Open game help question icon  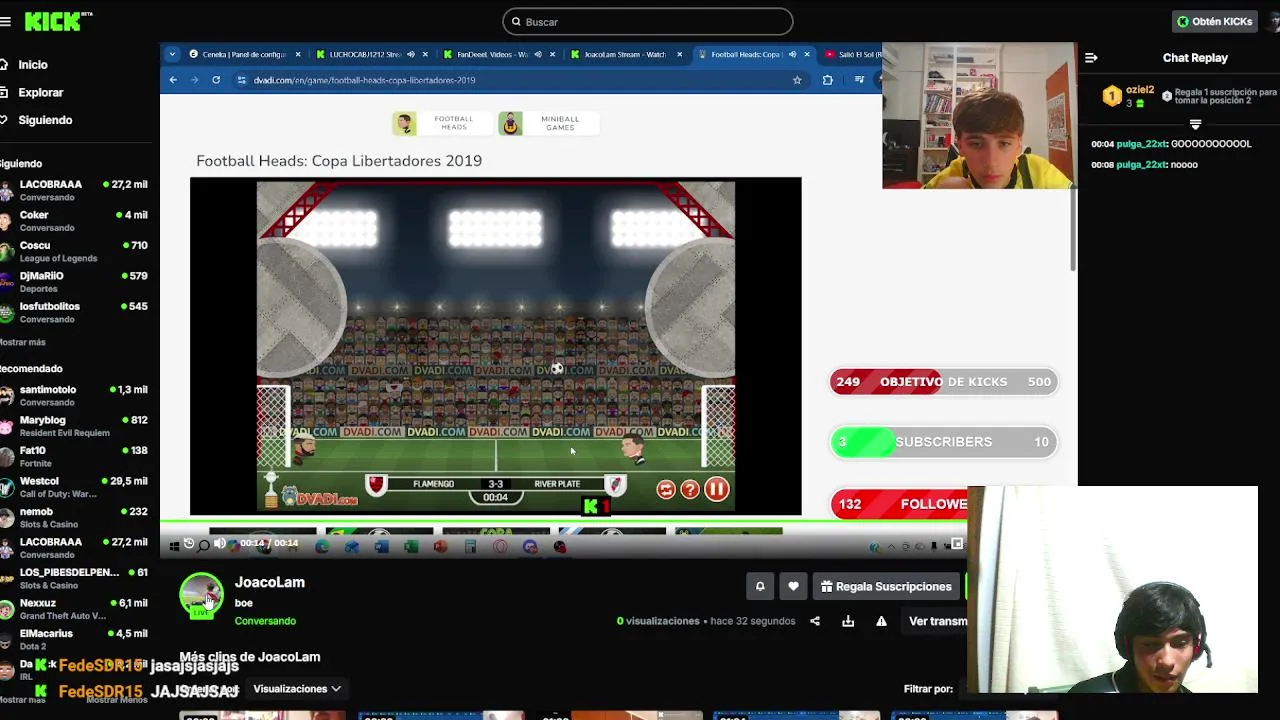pyautogui.click(x=690, y=489)
